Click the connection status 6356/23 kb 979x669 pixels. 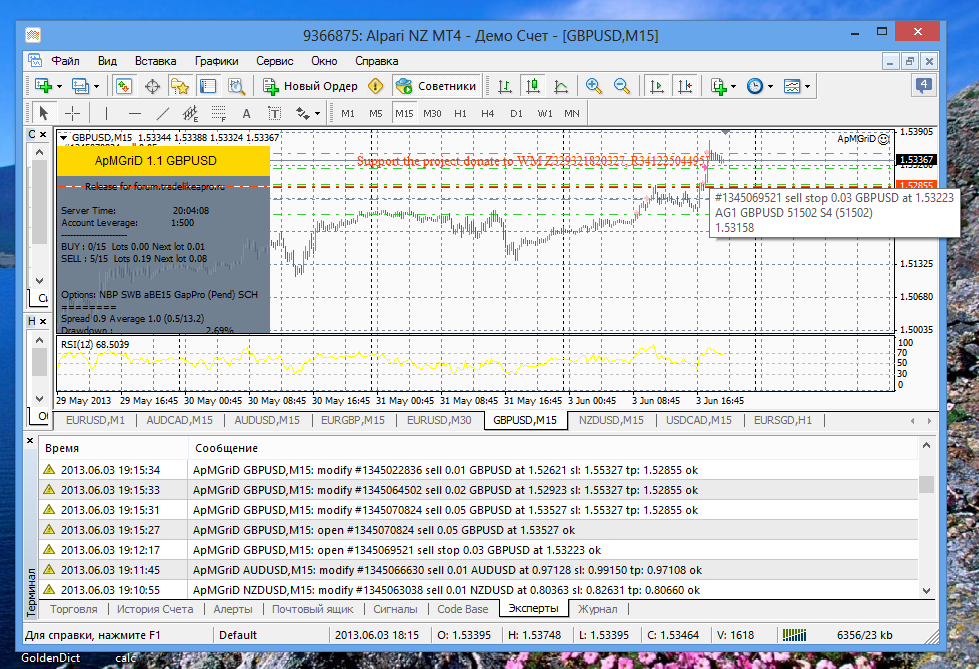coord(865,635)
